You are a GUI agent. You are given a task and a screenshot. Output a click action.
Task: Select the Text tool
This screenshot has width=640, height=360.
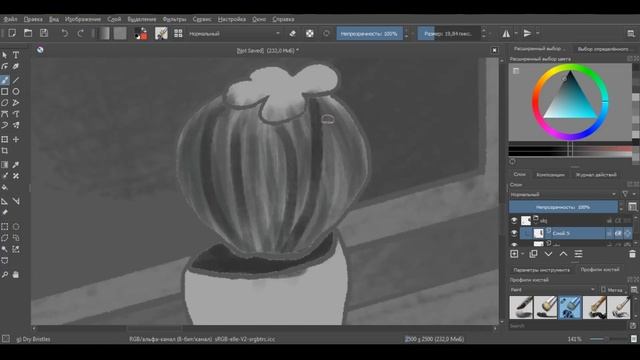point(16,55)
